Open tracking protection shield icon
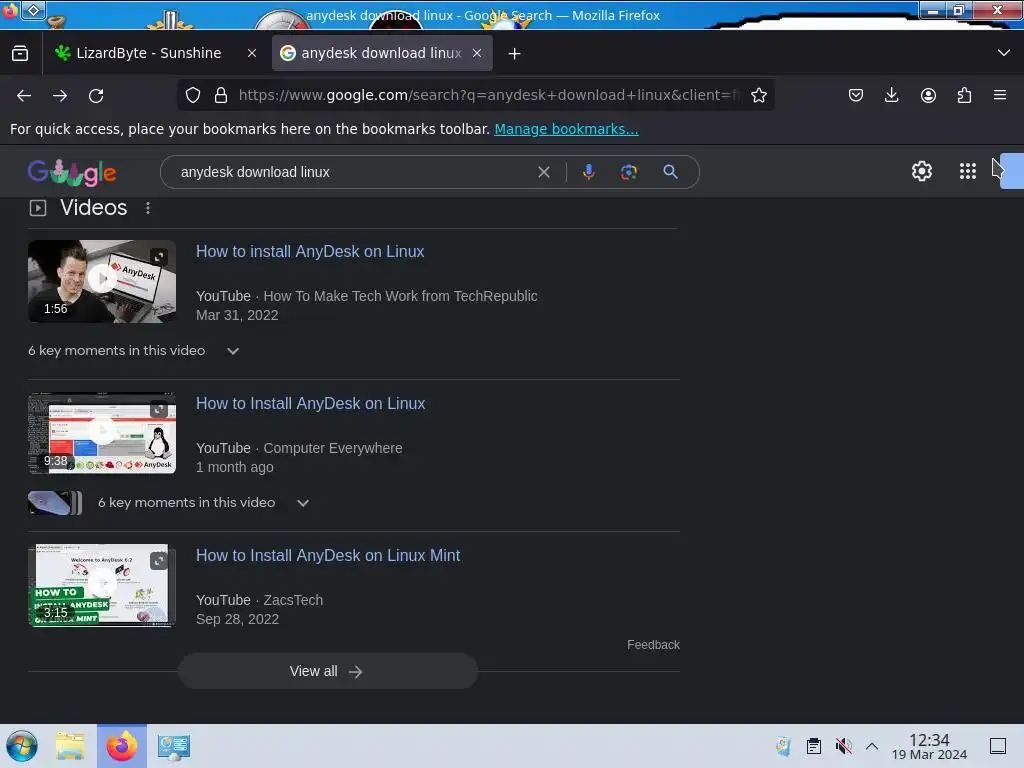Viewport: 1024px width, 768px height. [193, 95]
